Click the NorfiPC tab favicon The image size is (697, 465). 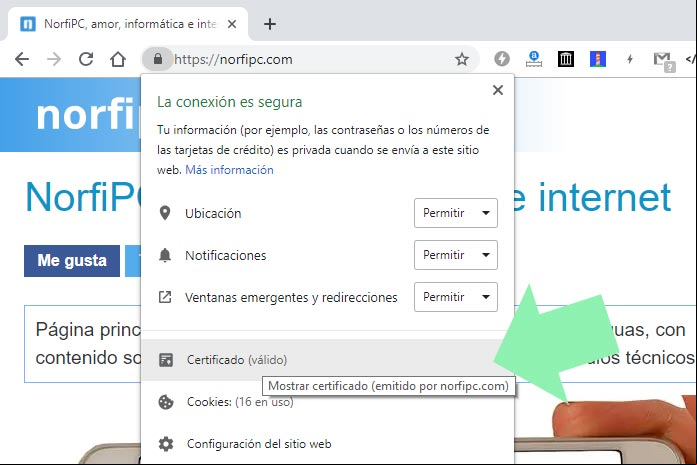click(x=28, y=24)
